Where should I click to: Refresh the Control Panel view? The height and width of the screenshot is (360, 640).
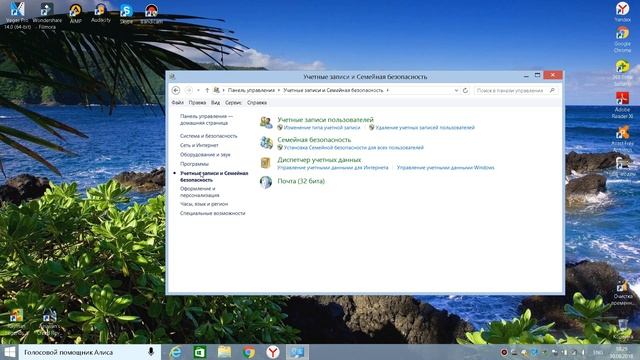pyautogui.click(x=465, y=90)
